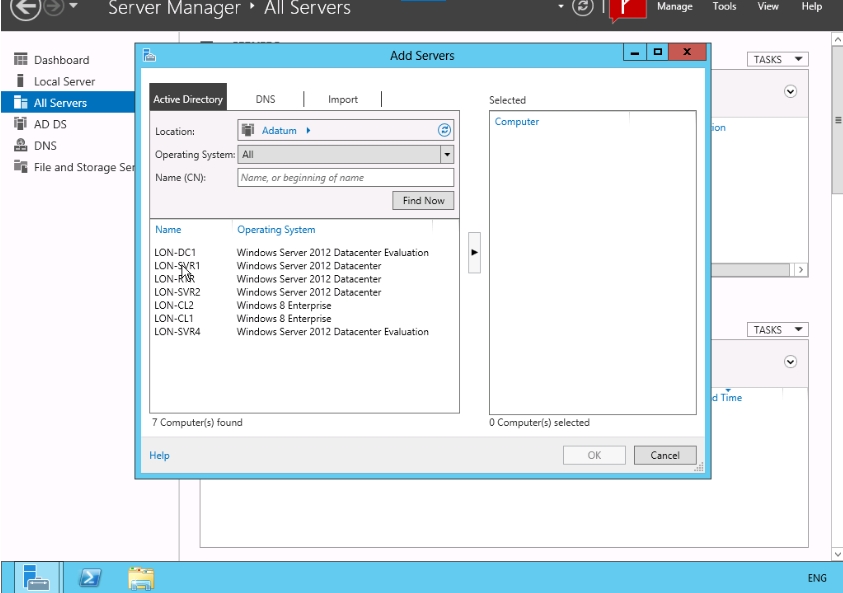Click the Adatum location breadcrumb
This screenshot has width=843, height=593.
pos(279,131)
